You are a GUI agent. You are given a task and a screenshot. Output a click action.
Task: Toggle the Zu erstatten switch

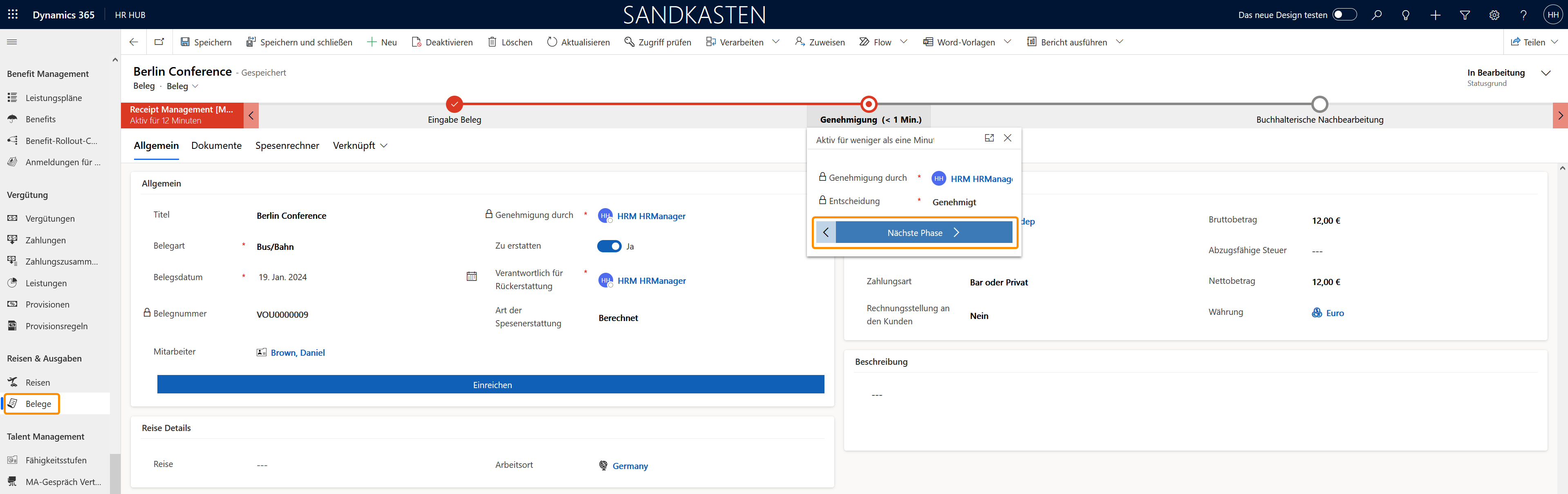coord(609,246)
